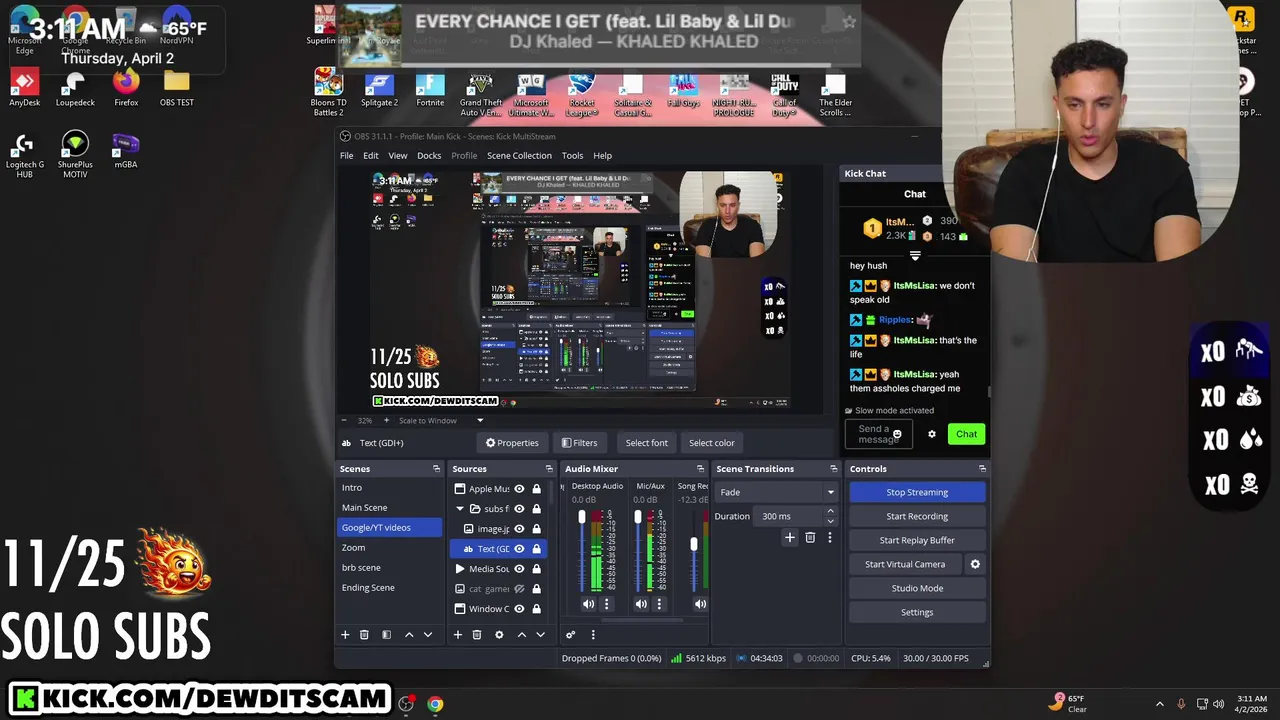Collapse the subs folder group
This screenshot has width=1280, height=720.
[460, 509]
